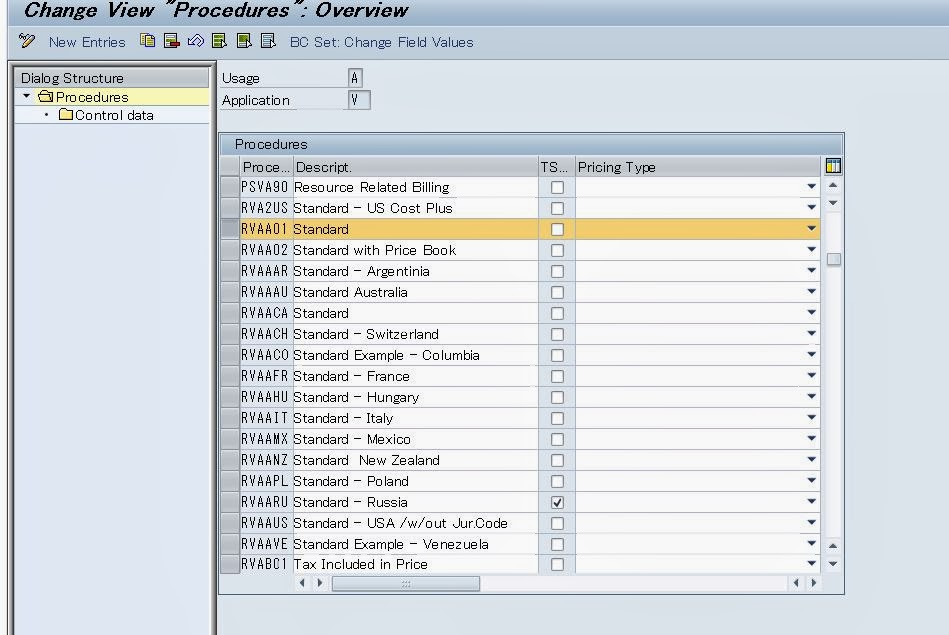Click the Select Block toolbar icon
Image resolution: width=949 pixels, height=635 pixels.
point(244,41)
